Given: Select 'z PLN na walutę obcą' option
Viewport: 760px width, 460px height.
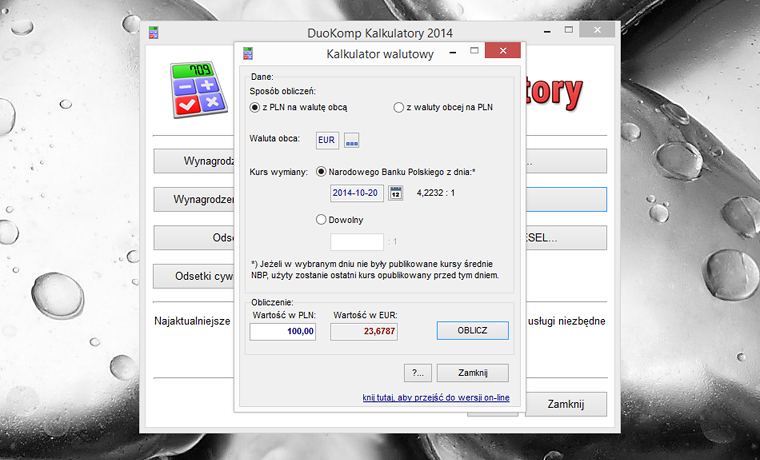Looking at the screenshot, I should pos(299,108).
